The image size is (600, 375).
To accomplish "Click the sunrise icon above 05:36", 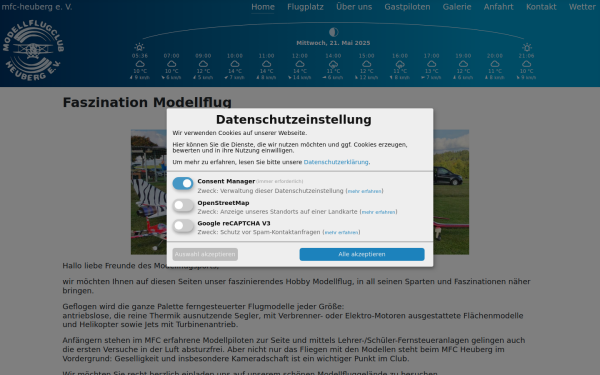I will pos(139,47).
